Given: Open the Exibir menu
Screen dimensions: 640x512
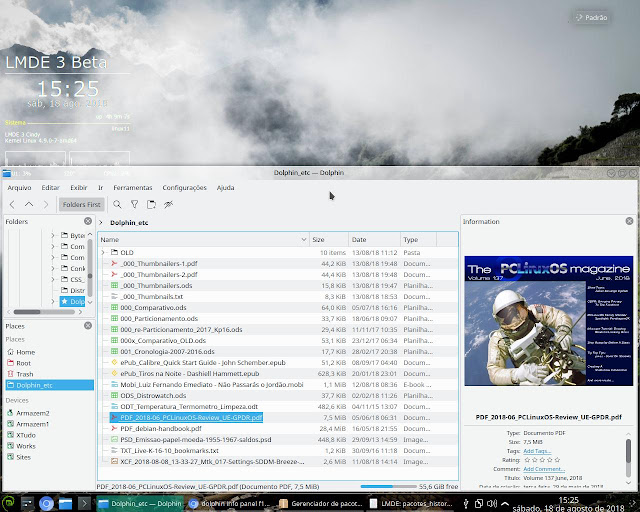Looking at the screenshot, I should pyautogui.click(x=79, y=188).
